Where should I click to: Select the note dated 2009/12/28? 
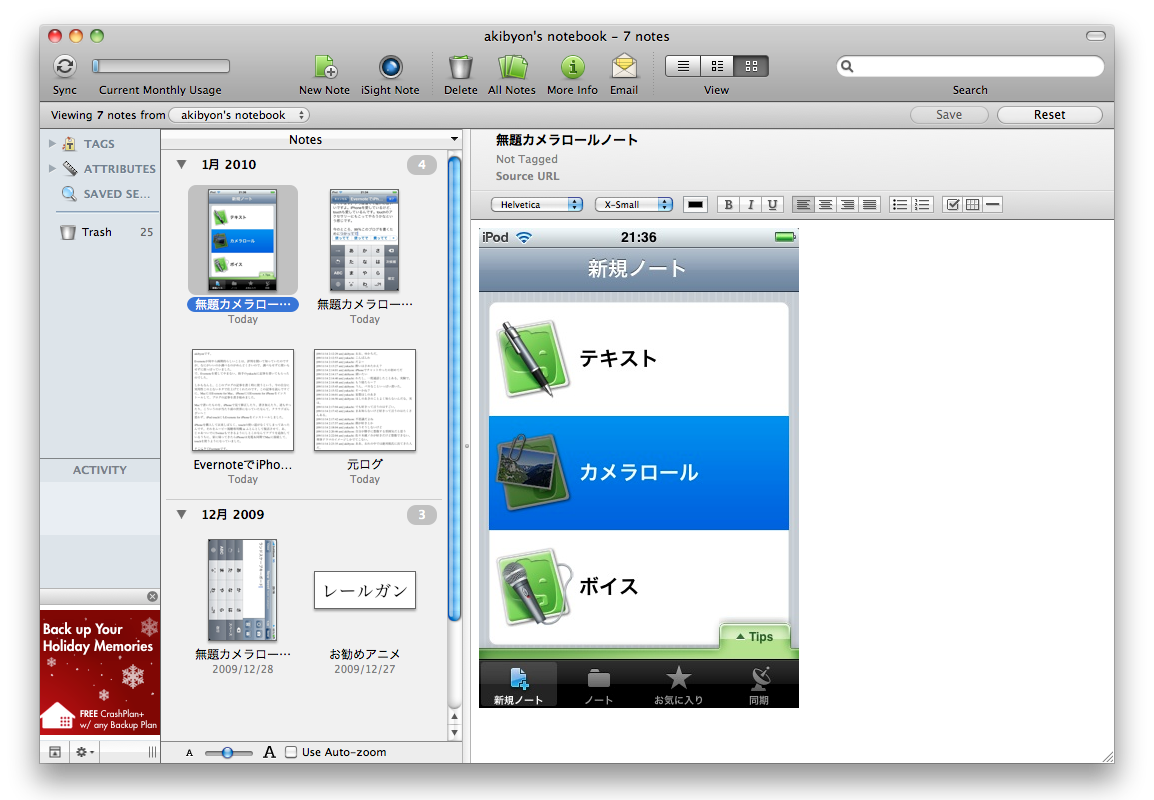[243, 590]
